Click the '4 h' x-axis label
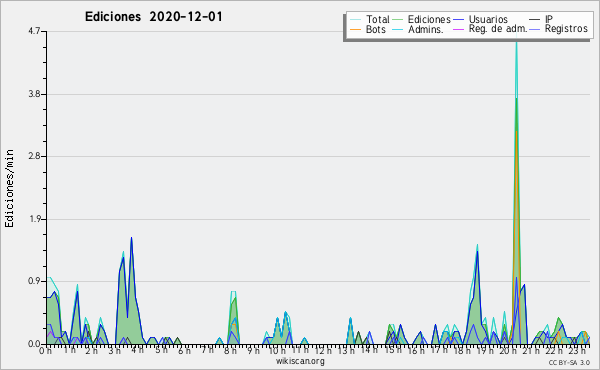This screenshot has width=600, height=370. point(137,350)
